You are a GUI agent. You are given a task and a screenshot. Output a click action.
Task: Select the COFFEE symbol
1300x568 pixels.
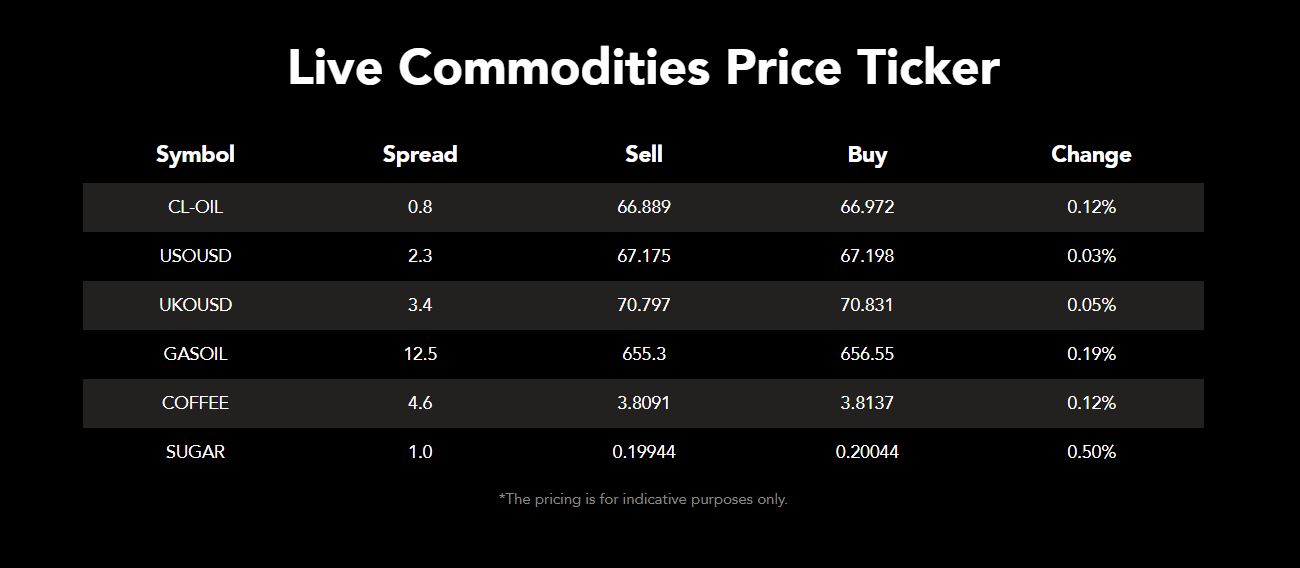point(195,403)
